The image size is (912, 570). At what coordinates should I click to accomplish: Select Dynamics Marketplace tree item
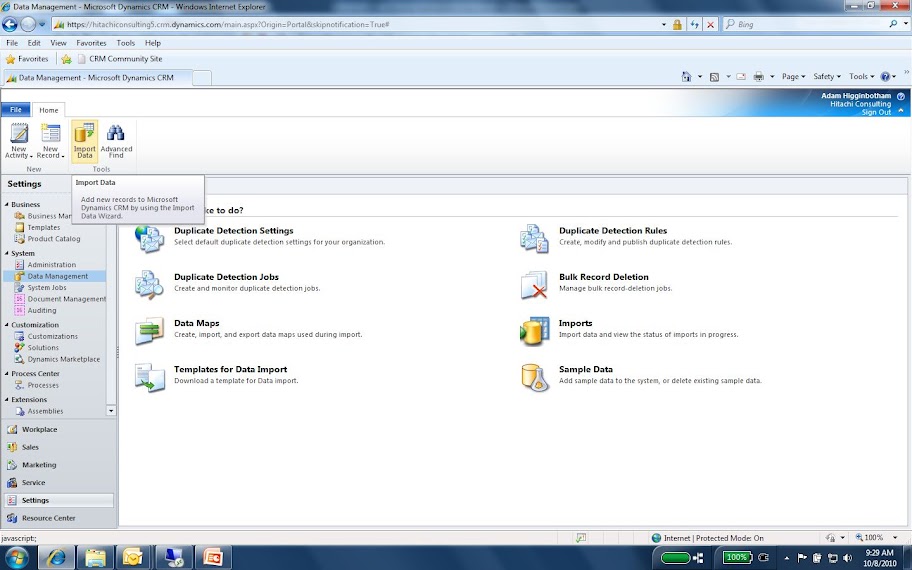tap(64, 359)
